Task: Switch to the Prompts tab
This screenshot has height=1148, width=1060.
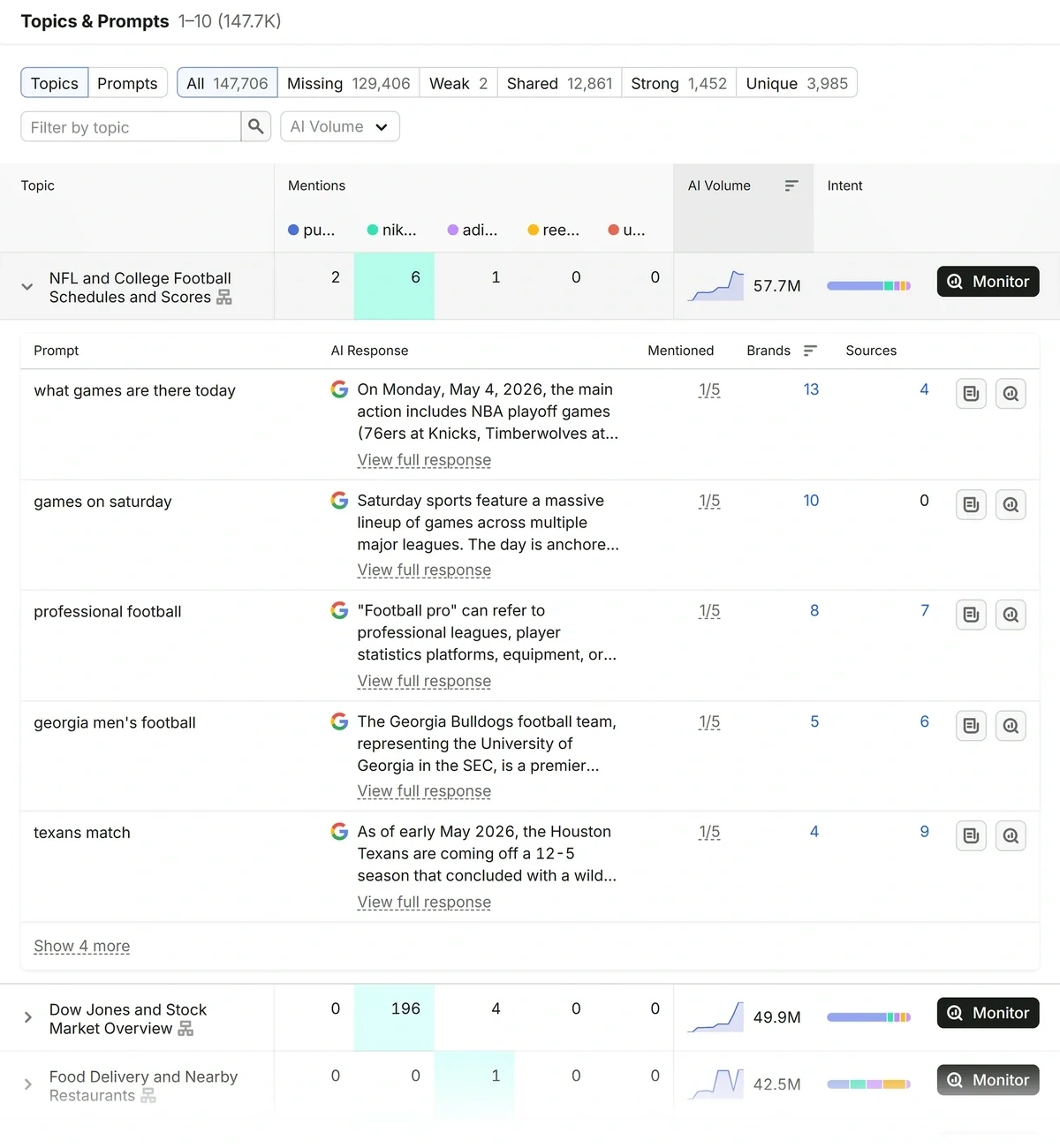Action: [127, 83]
